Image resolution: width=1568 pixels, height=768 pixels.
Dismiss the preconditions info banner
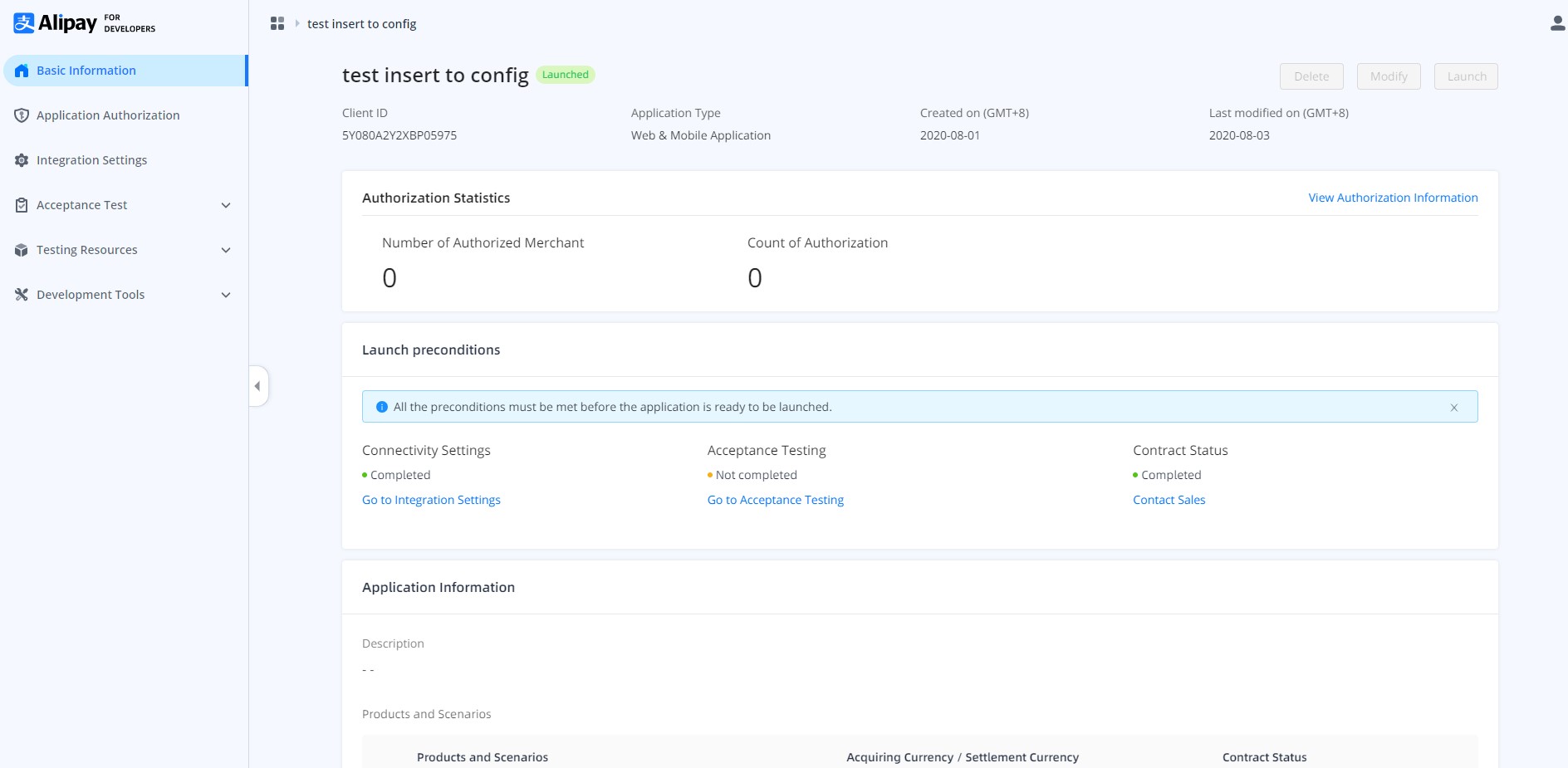click(x=1454, y=408)
